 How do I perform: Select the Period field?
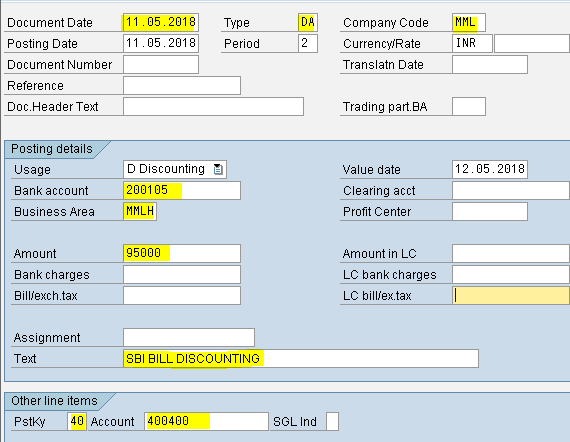click(308, 43)
